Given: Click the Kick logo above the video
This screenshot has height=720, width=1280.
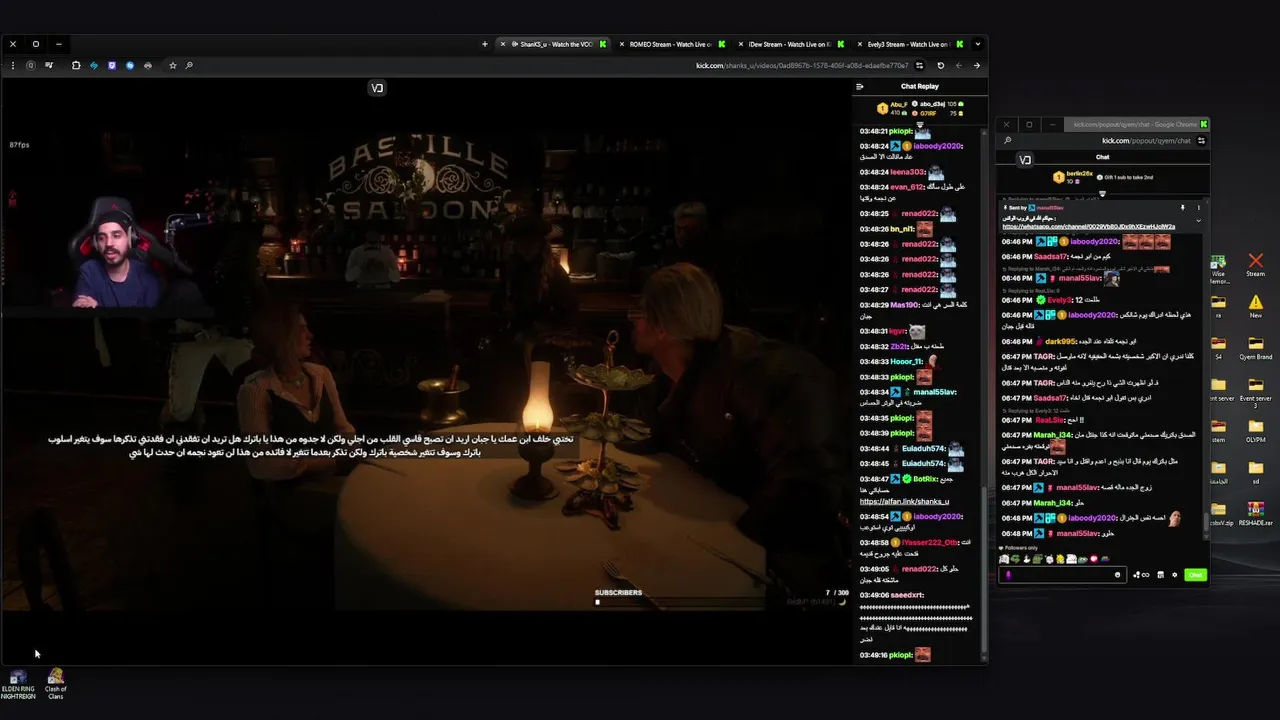Looking at the screenshot, I should point(377,88).
